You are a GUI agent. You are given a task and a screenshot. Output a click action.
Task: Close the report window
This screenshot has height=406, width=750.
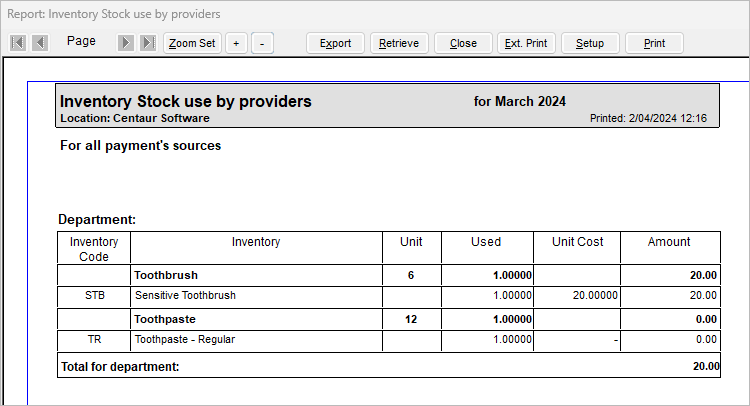(464, 43)
